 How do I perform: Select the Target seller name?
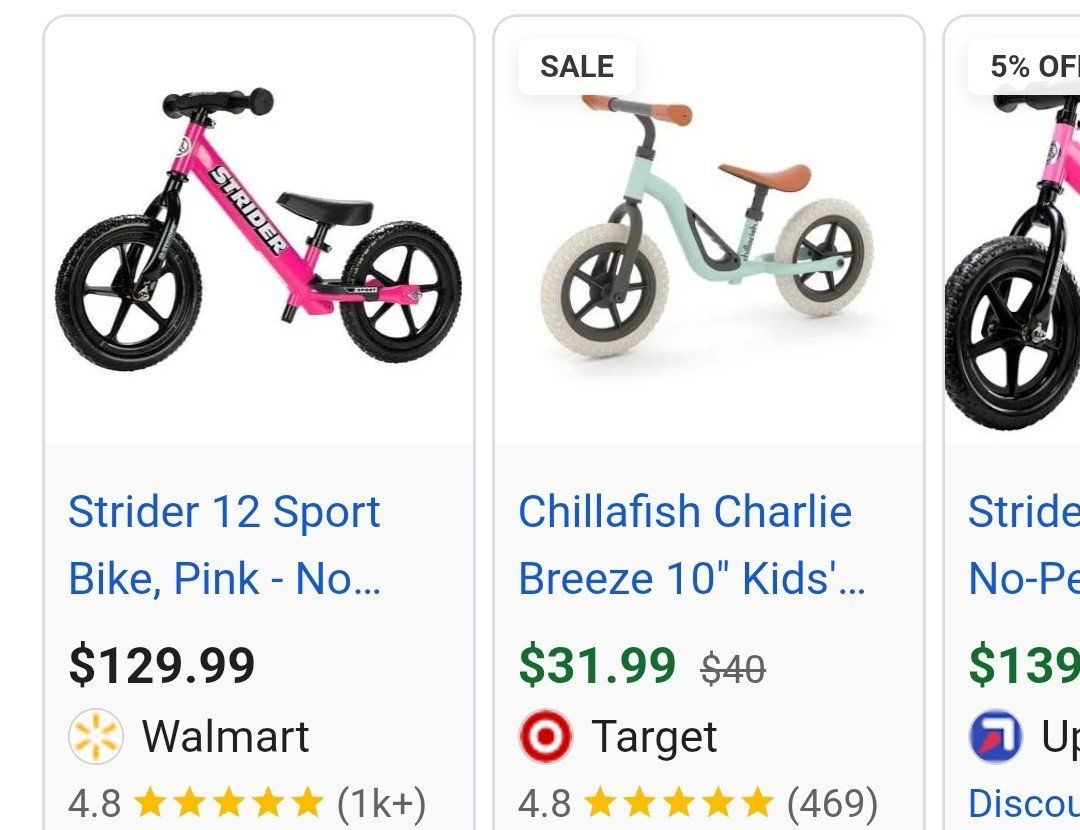654,737
